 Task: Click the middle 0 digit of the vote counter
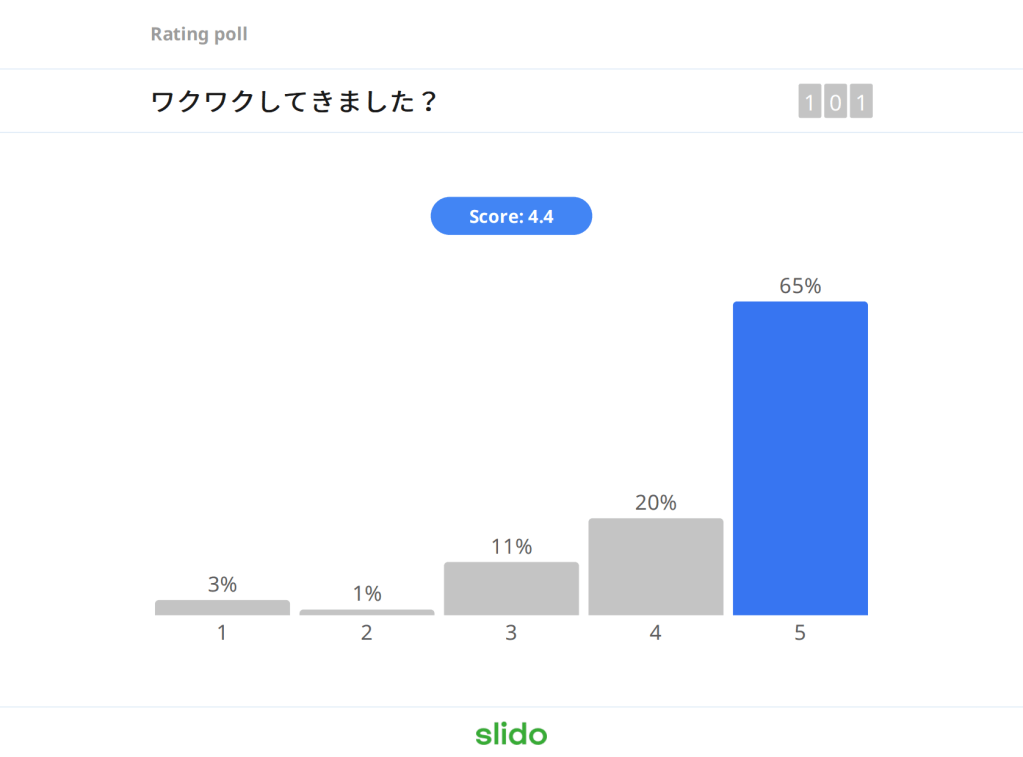click(836, 102)
